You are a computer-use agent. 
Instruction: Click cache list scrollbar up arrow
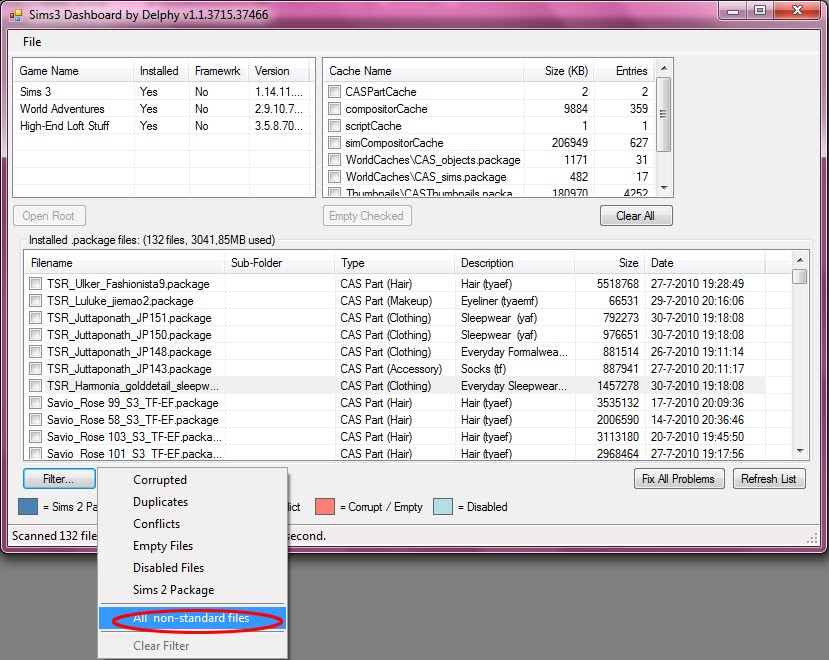click(x=665, y=68)
